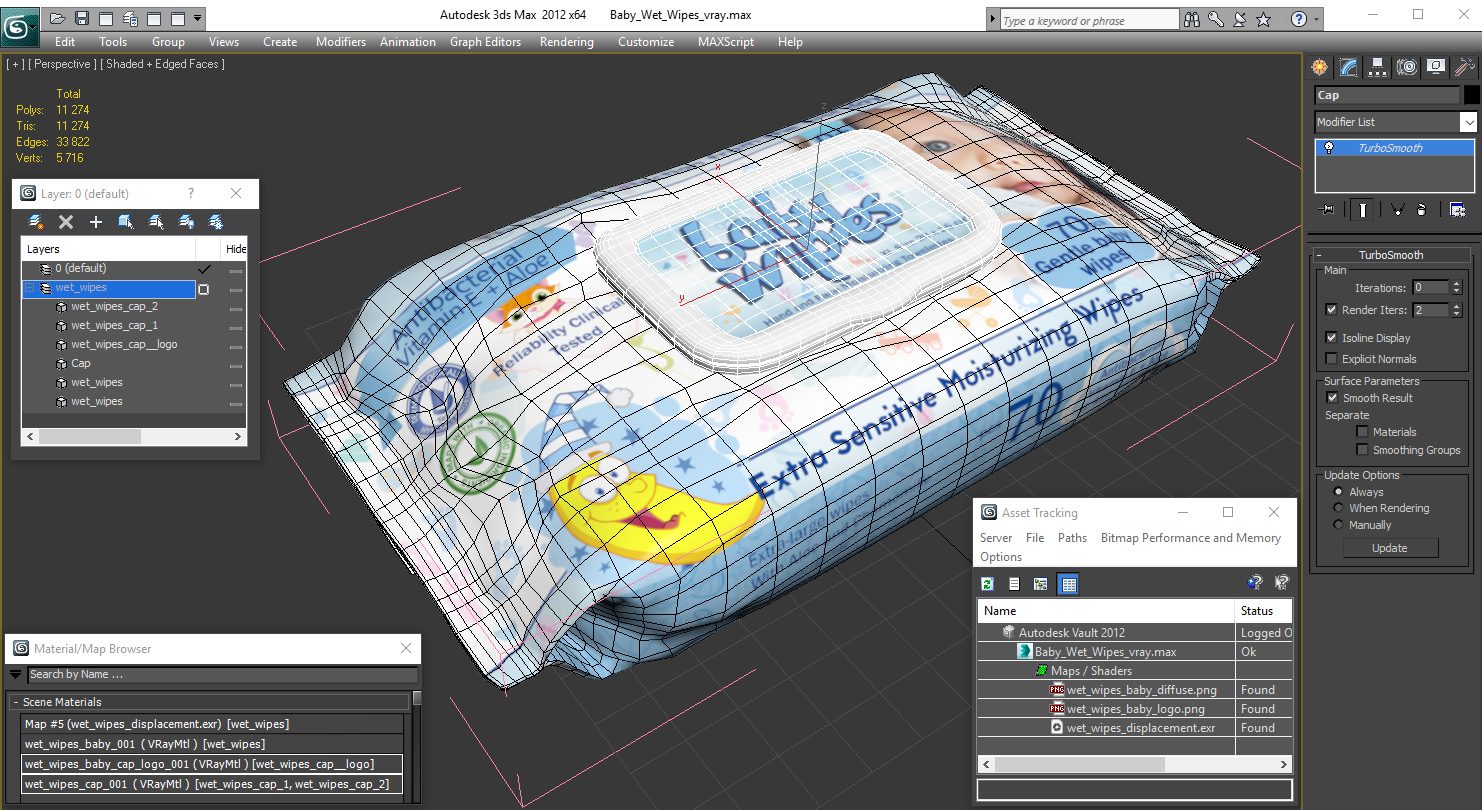Collapse the wet_wipes layer tree node
1482x810 pixels.
pos(29,288)
